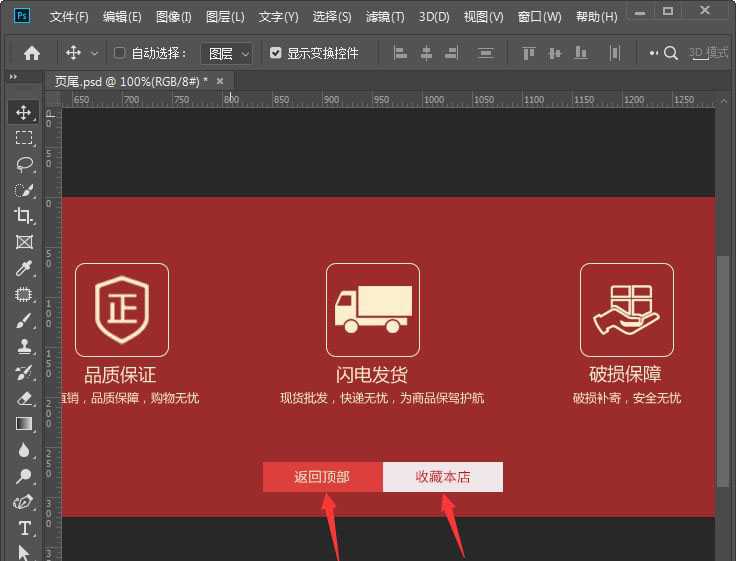Screen dimensions: 736x561
Task: Open the 图层 auto-select dropdown
Action: point(227,53)
